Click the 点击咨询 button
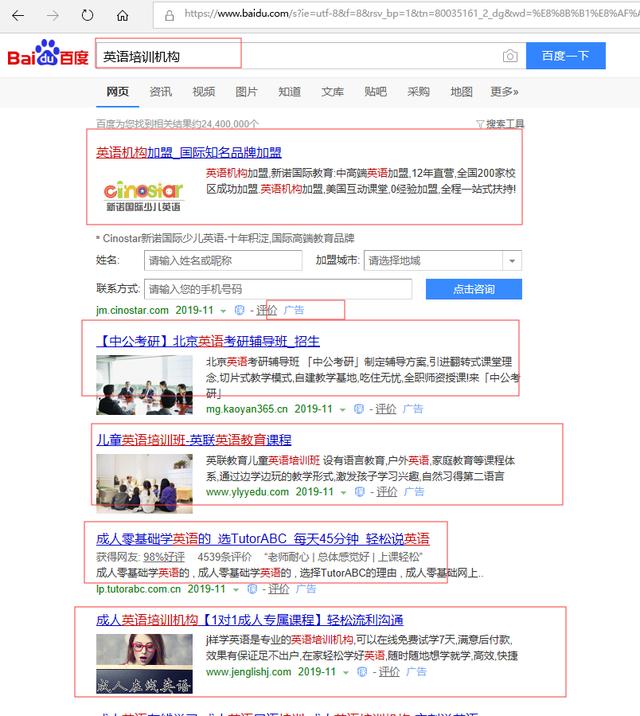The height and width of the screenshot is (716, 640). click(x=474, y=289)
